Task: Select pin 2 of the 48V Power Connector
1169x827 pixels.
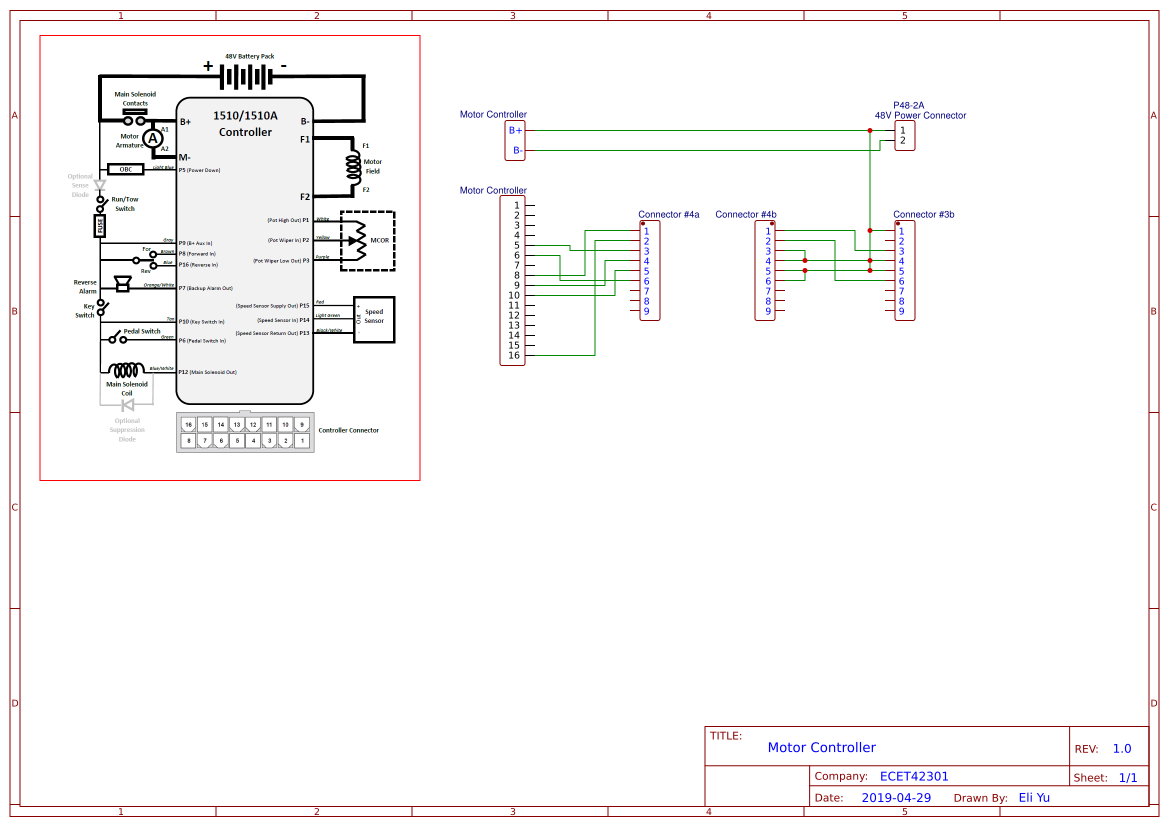Action: (903, 140)
